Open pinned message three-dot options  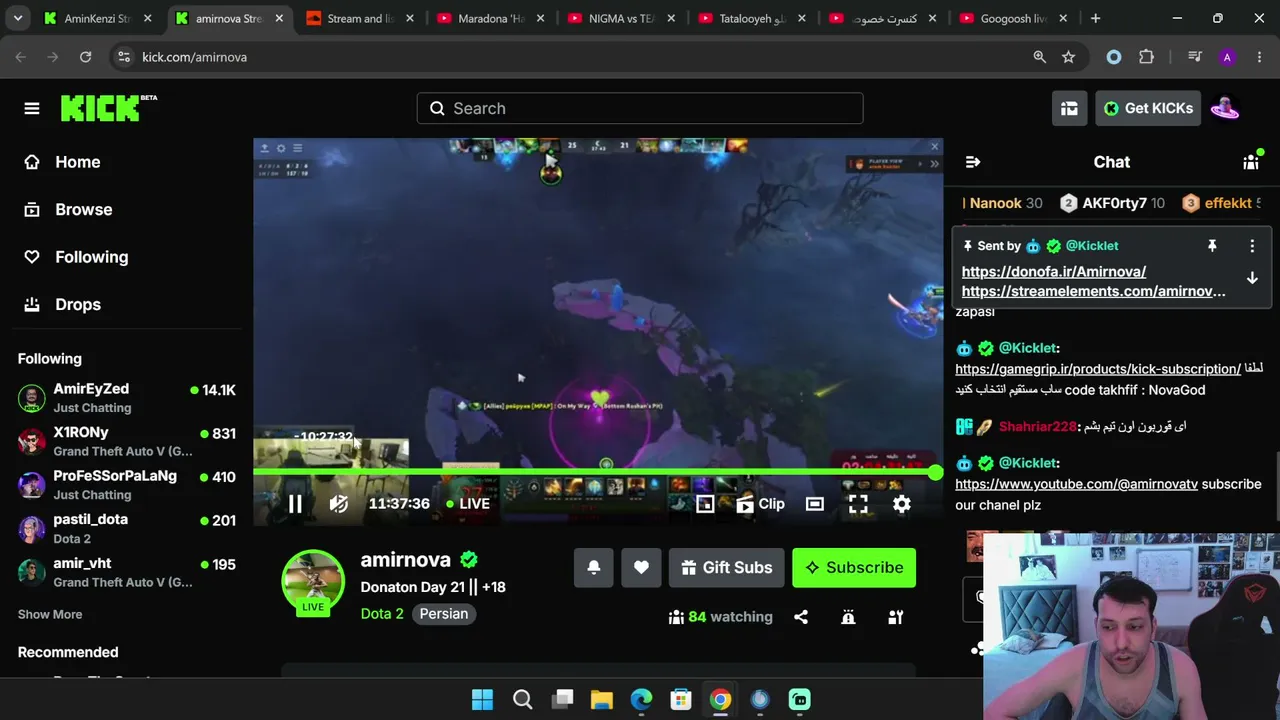tap(1252, 246)
